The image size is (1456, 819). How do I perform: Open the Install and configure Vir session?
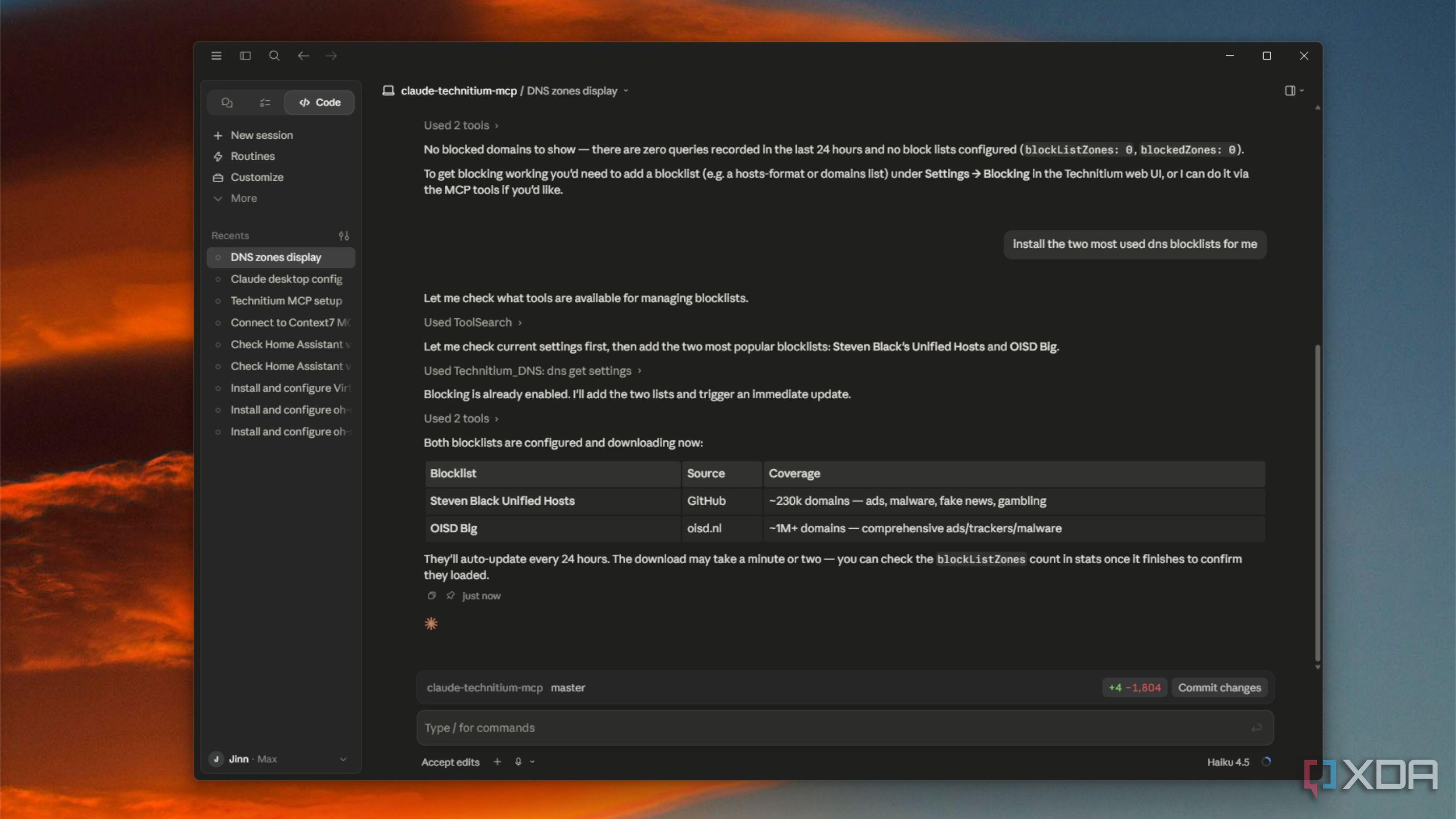pos(281,389)
